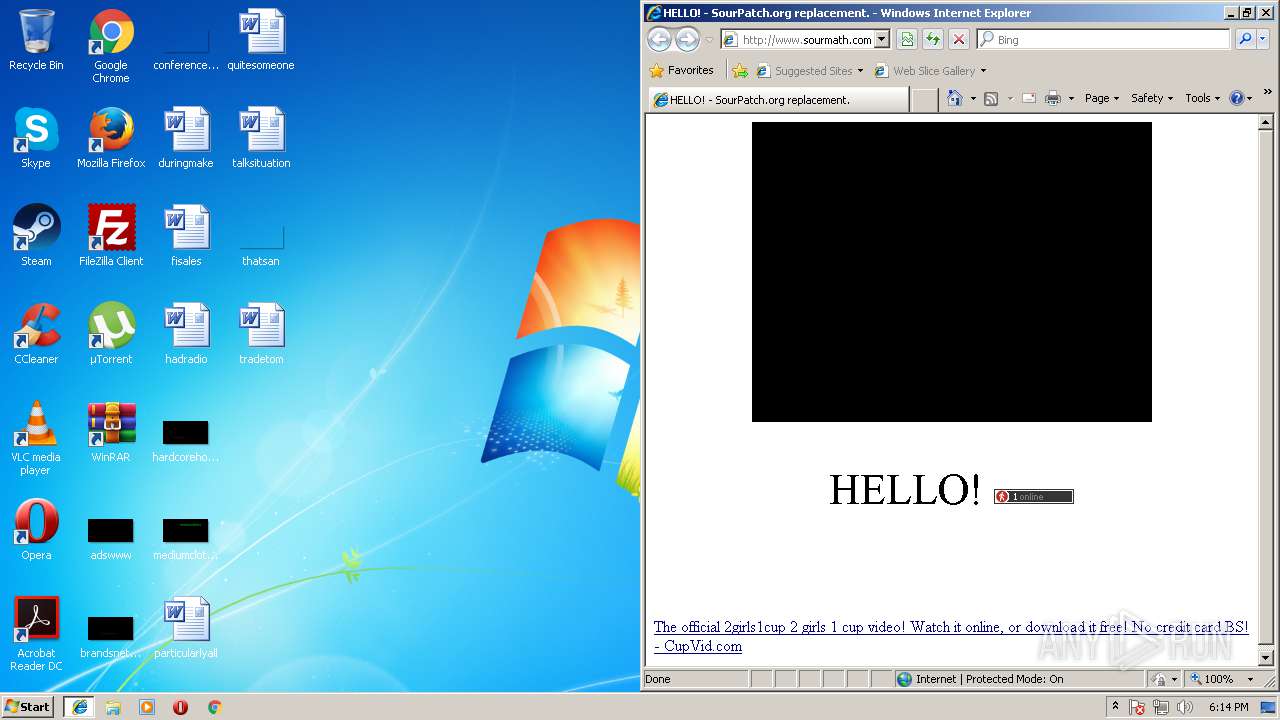This screenshot has width=1280, height=720.
Task: Go back with Internet Explorer's Back arrow
Action: coord(659,39)
